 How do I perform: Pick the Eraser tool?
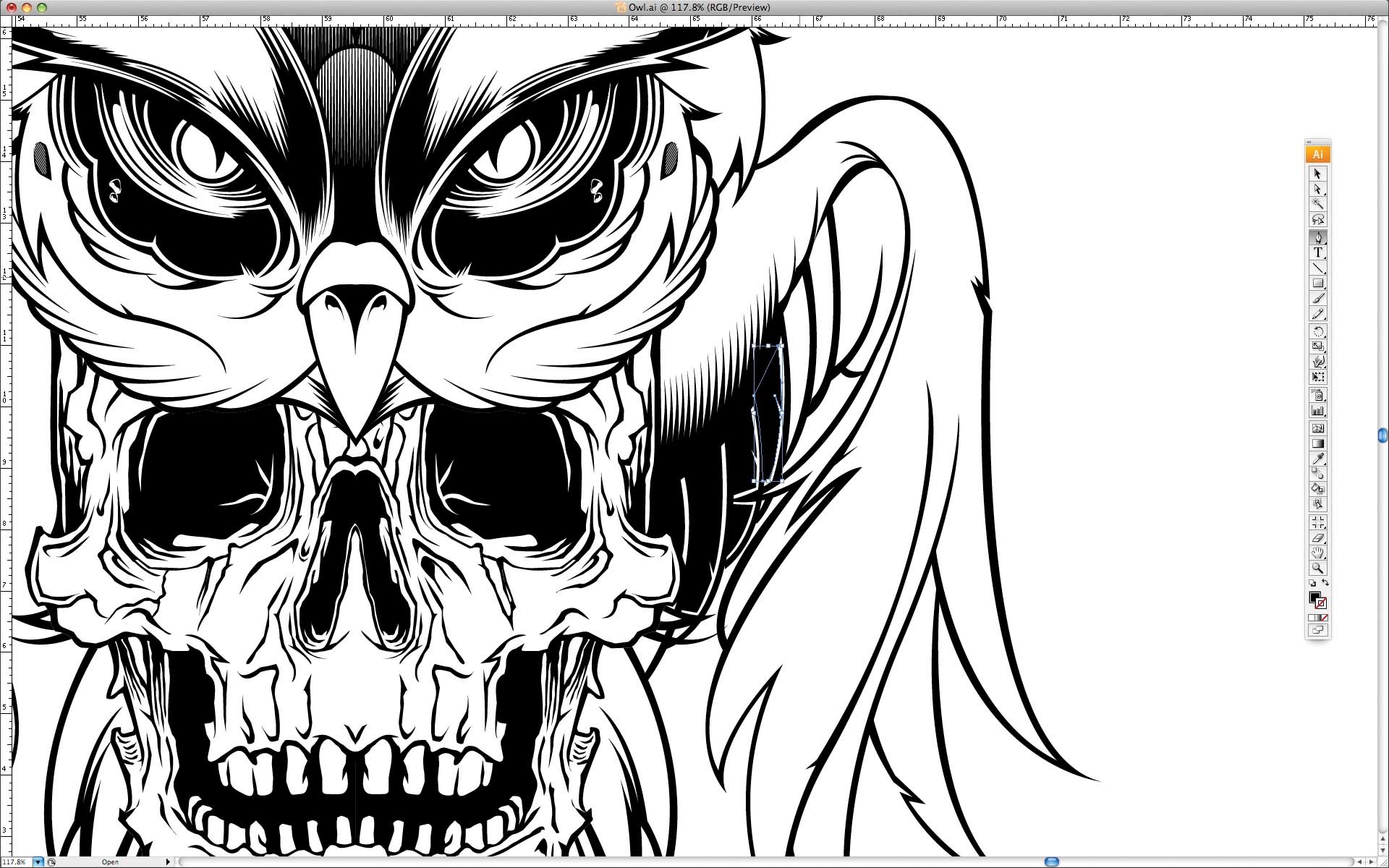point(1317,537)
